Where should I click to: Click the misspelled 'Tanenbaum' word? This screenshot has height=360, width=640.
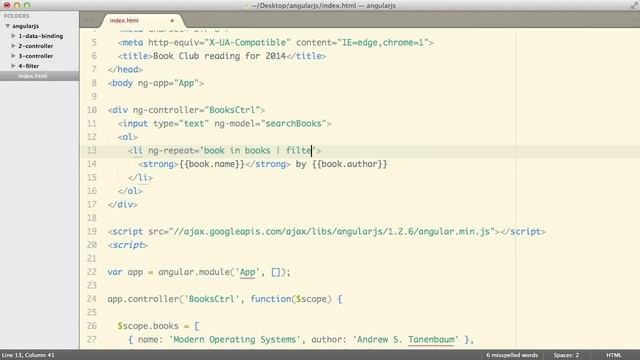coord(431,340)
